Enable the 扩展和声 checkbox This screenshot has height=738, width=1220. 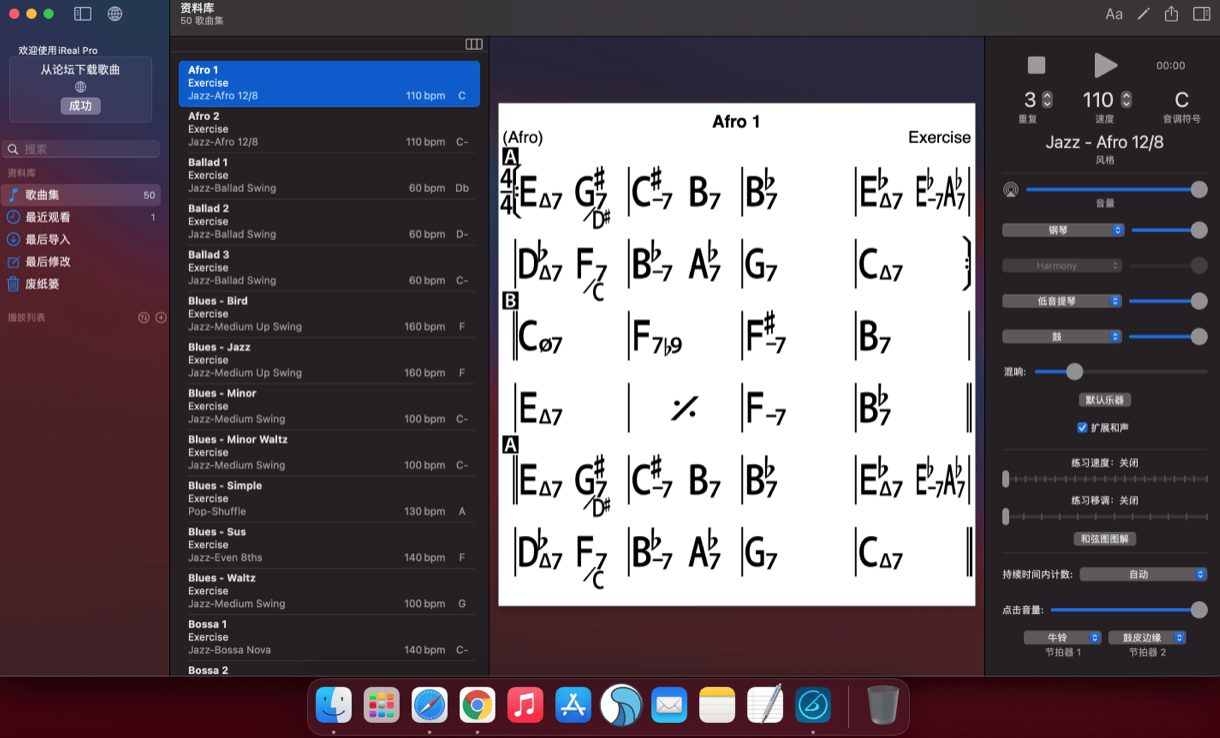[1082, 427]
